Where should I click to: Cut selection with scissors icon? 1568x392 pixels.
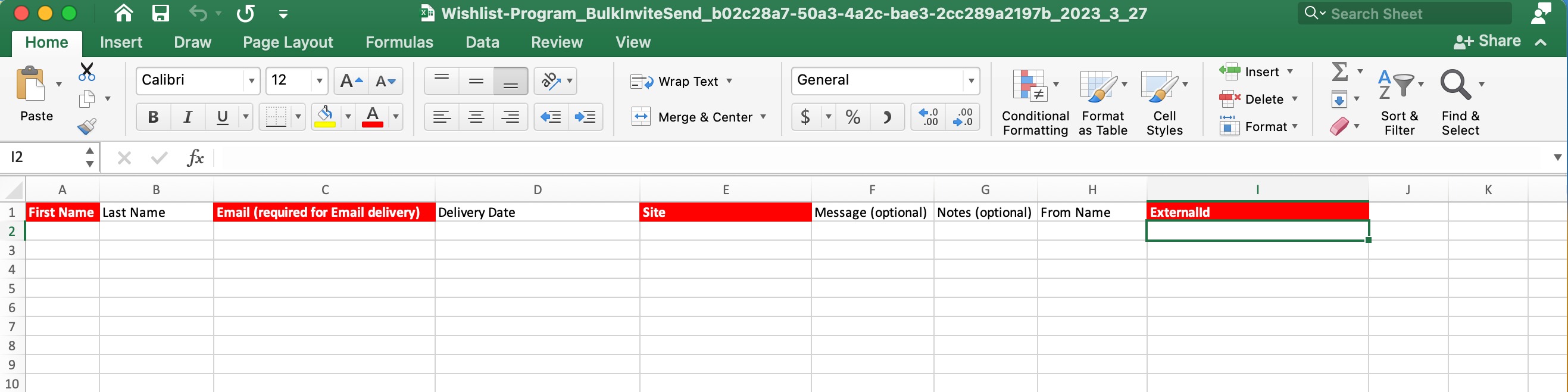tap(87, 72)
